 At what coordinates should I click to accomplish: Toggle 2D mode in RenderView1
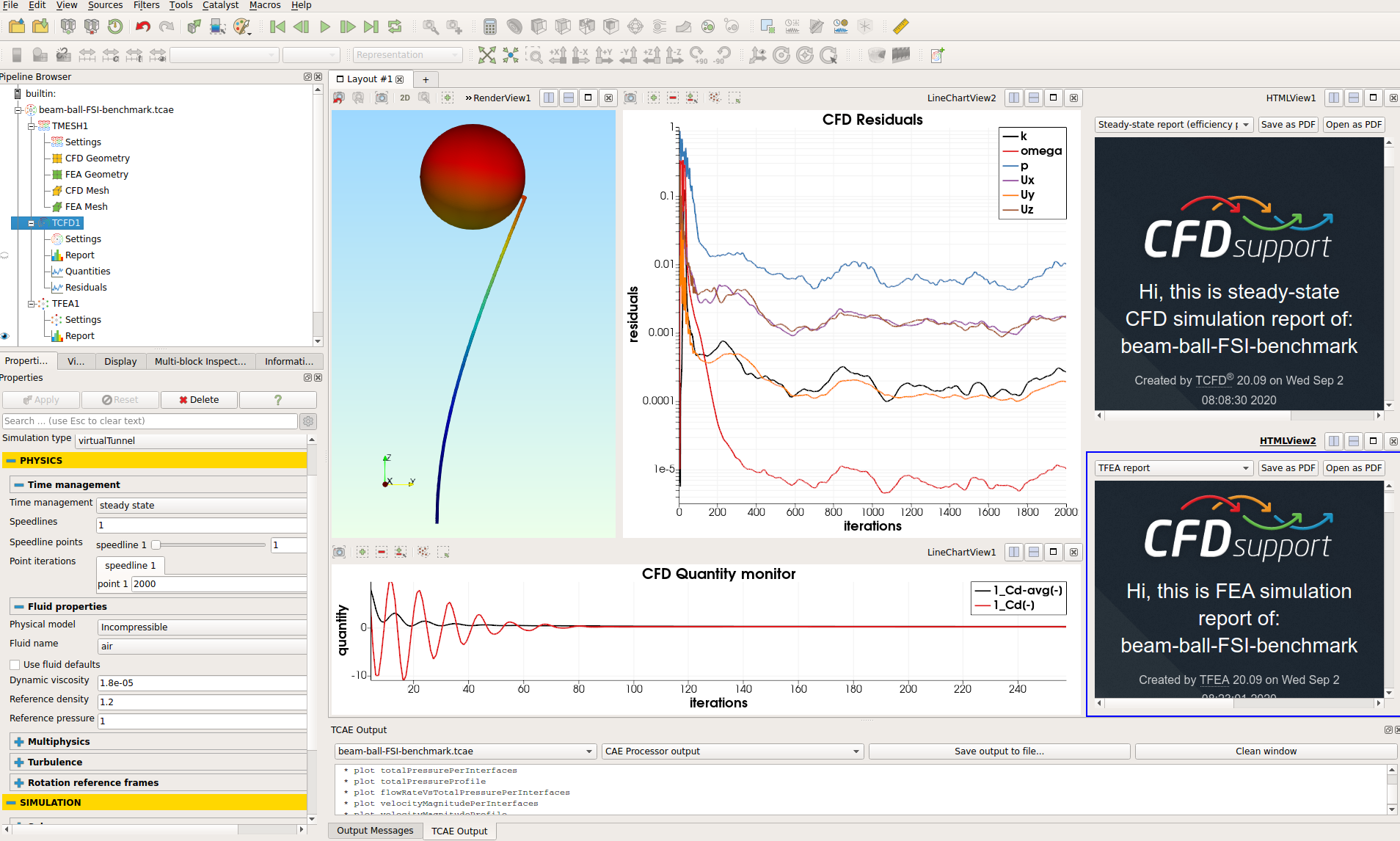pyautogui.click(x=405, y=98)
